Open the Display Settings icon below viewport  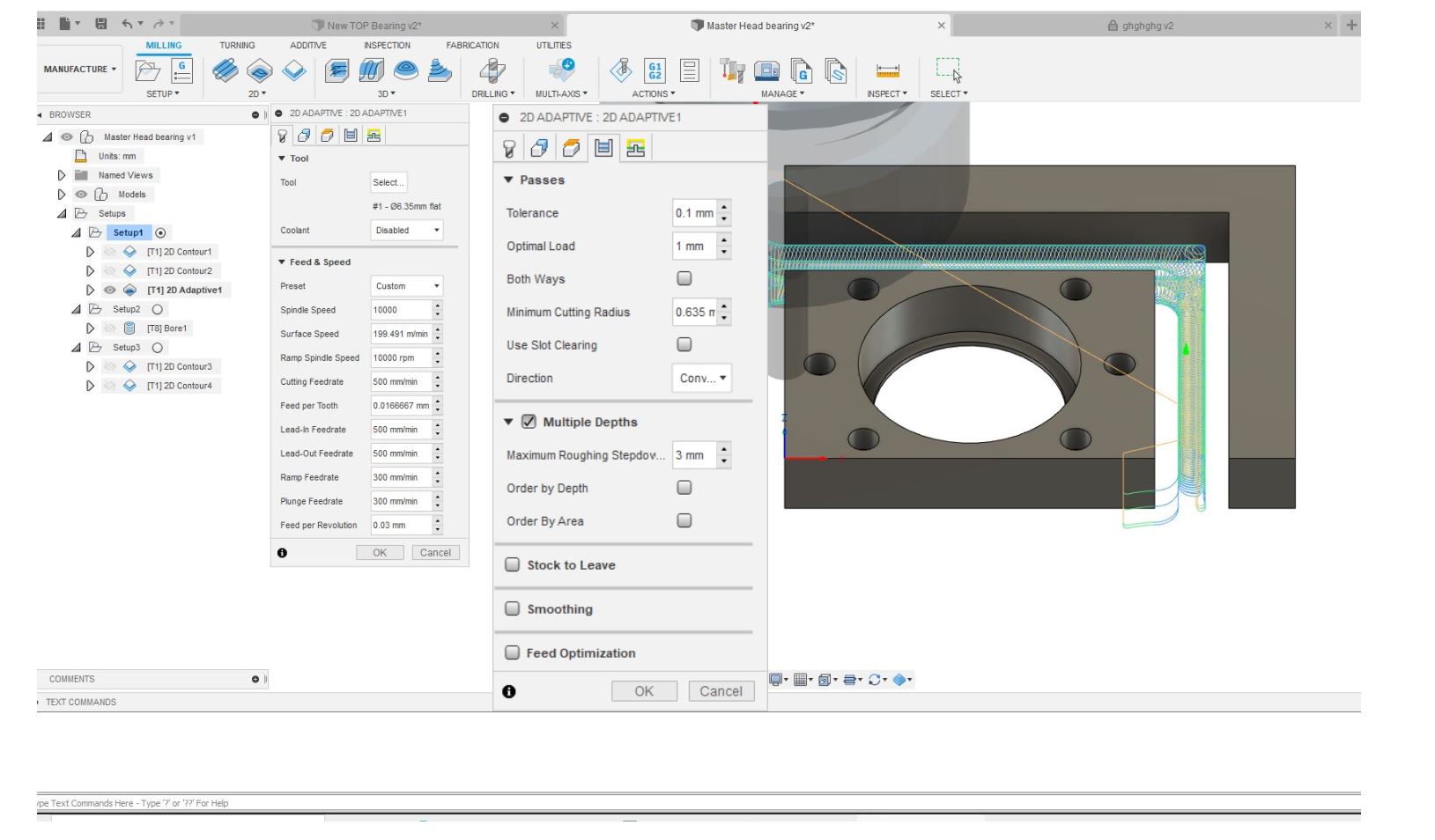776,680
